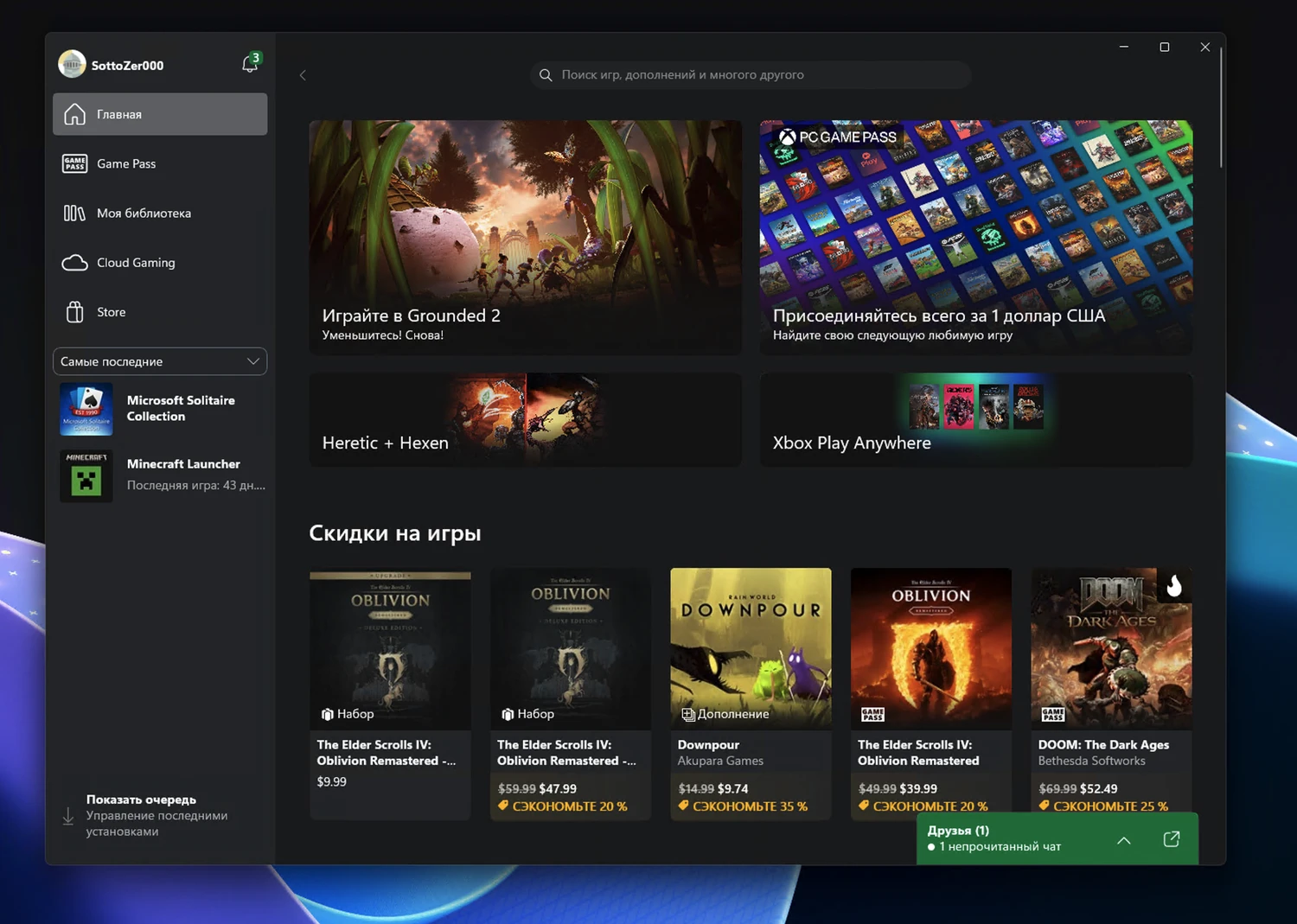Collapse the Друзья panel chevron
1297x924 pixels.
[1123, 839]
